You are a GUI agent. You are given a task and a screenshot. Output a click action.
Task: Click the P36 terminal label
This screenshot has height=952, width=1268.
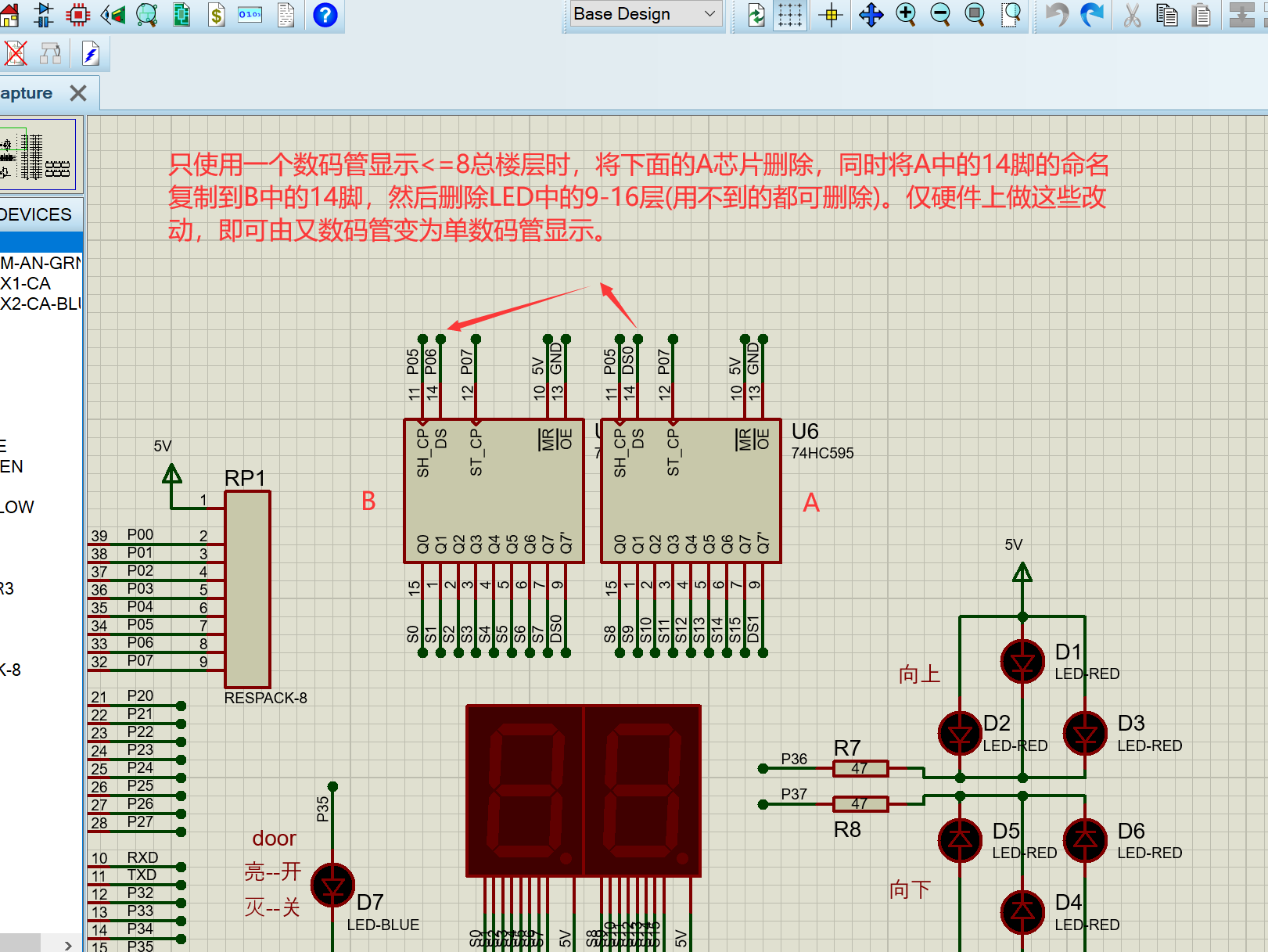794,759
